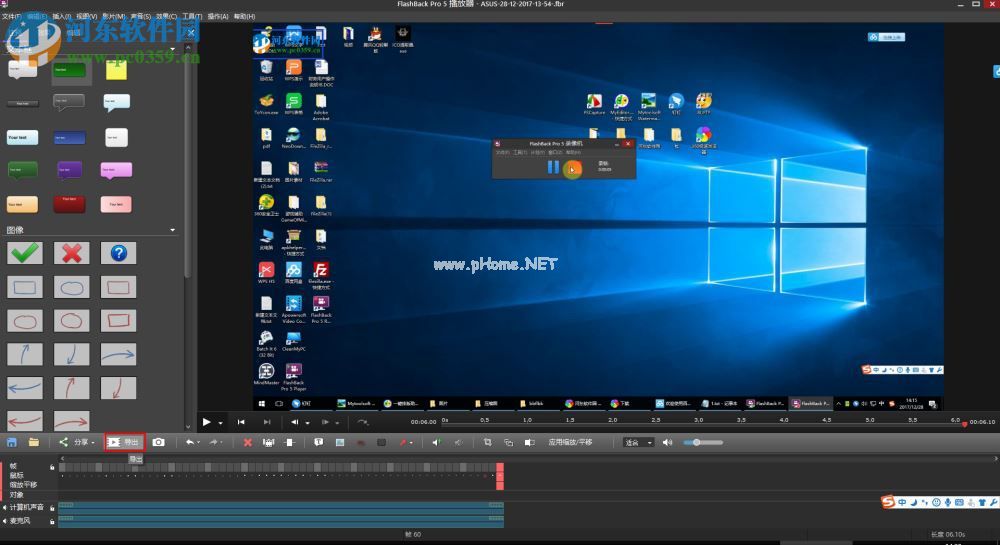Collapse the 图像 images section
The height and width of the screenshot is (545, 1000).
coord(173,230)
